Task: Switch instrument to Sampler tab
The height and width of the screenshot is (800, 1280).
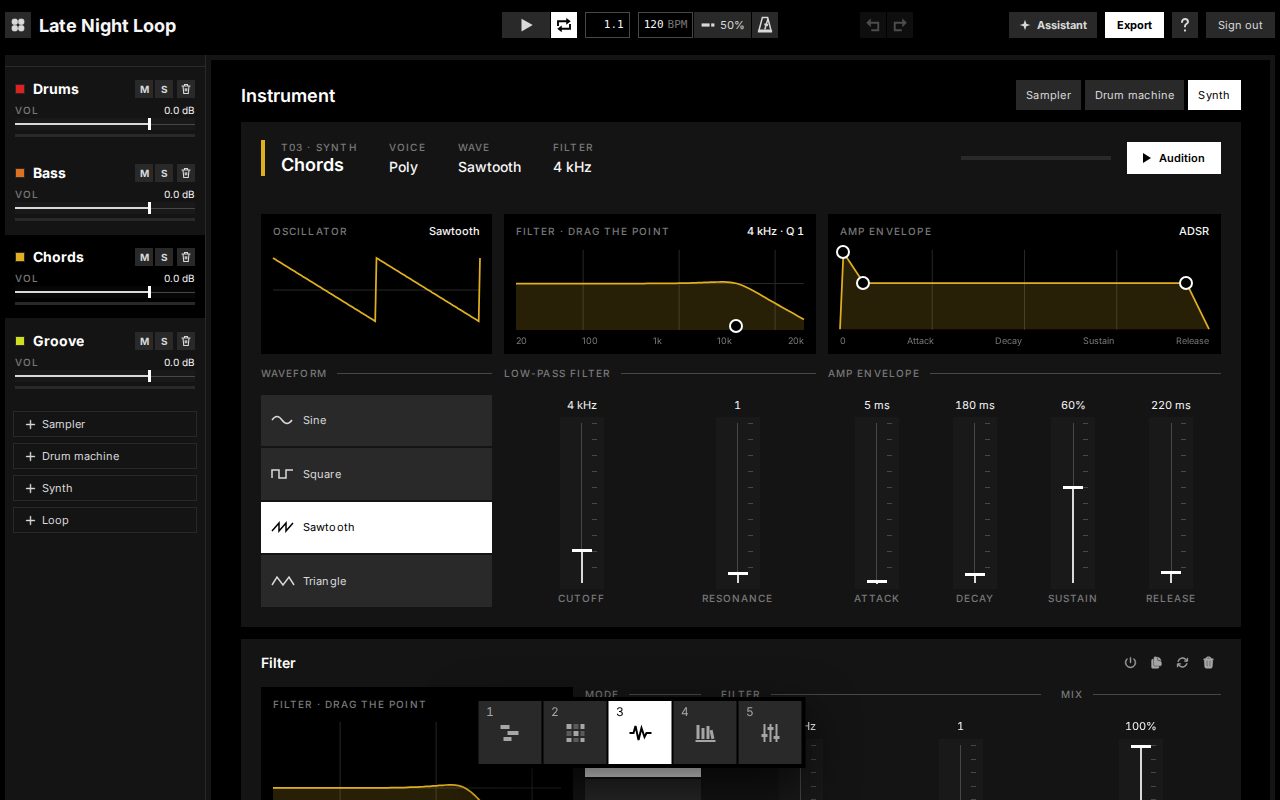Action: click(x=1048, y=95)
